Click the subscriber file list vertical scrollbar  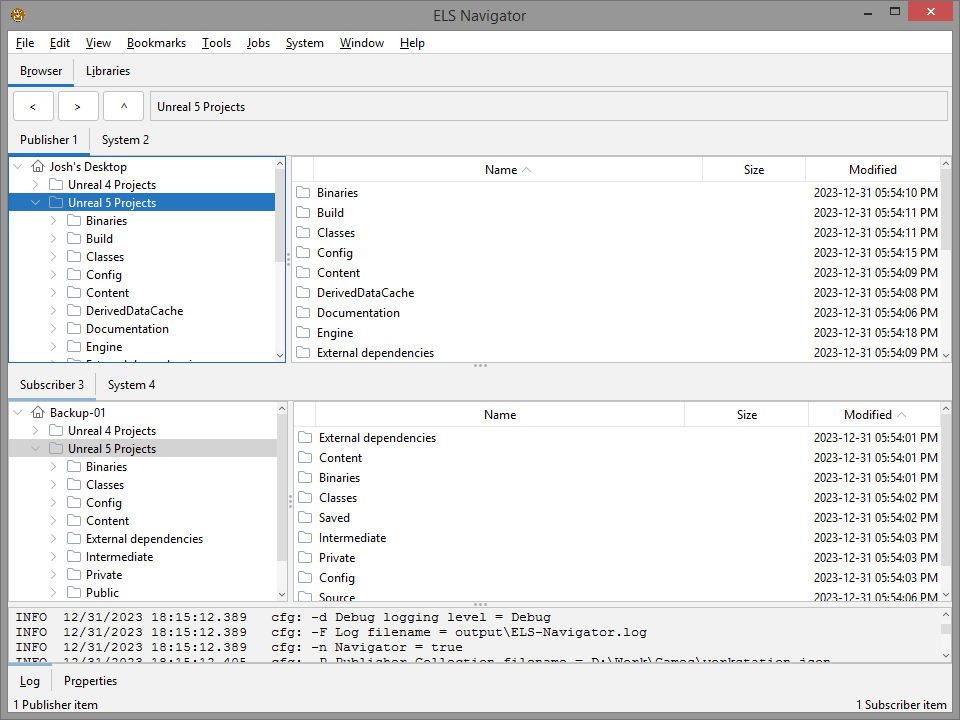pyautogui.click(x=946, y=501)
